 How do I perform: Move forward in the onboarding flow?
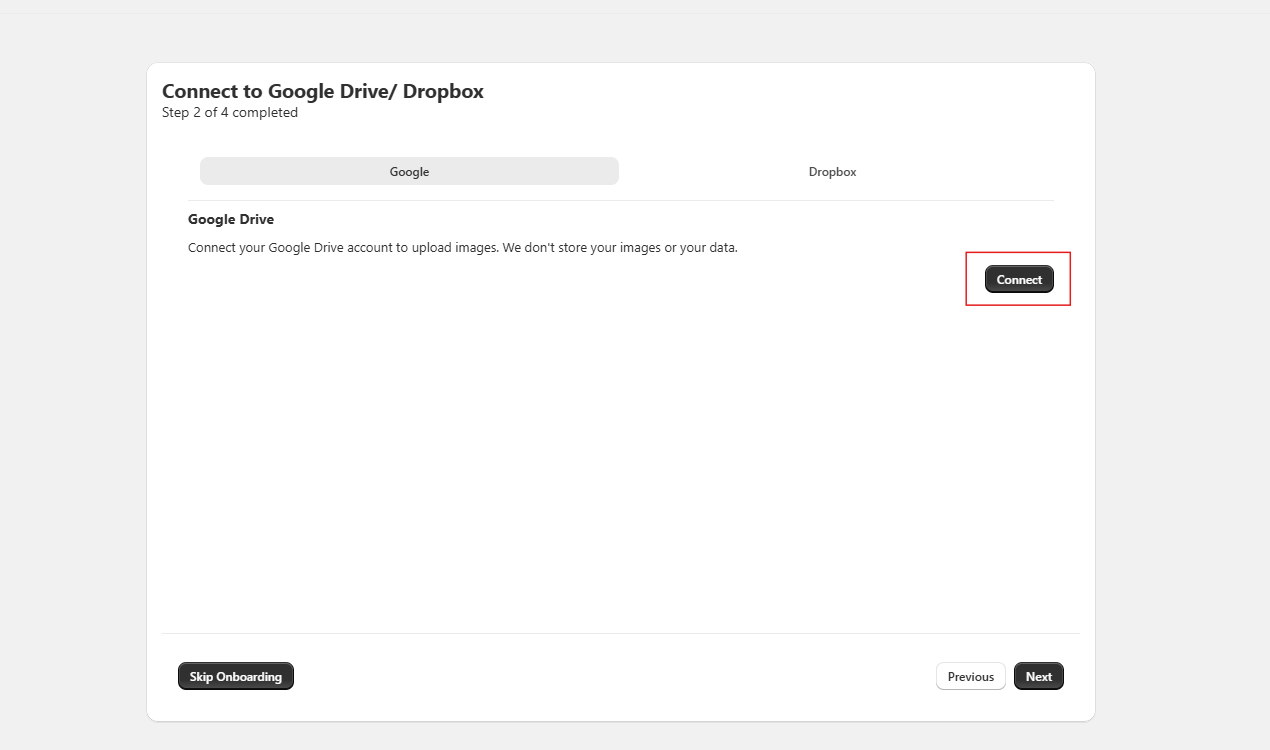pyautogui.click(x=1038, y=676)
